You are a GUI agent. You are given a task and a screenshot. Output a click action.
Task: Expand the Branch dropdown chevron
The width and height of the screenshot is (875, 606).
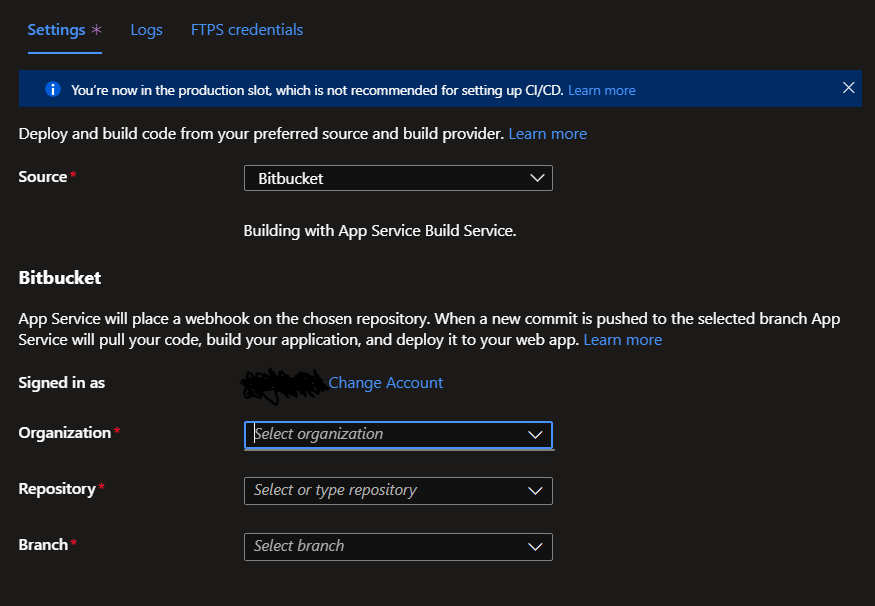coord(535,546)
